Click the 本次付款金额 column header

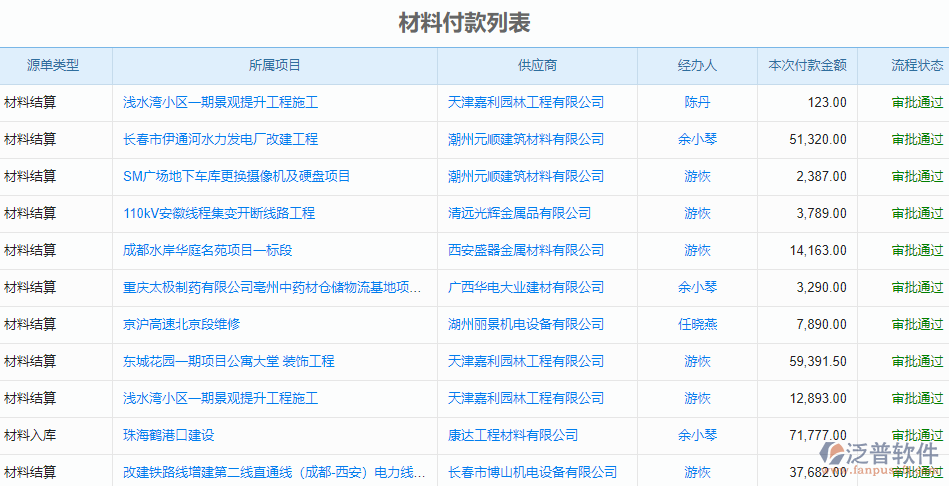pos(807,65)
